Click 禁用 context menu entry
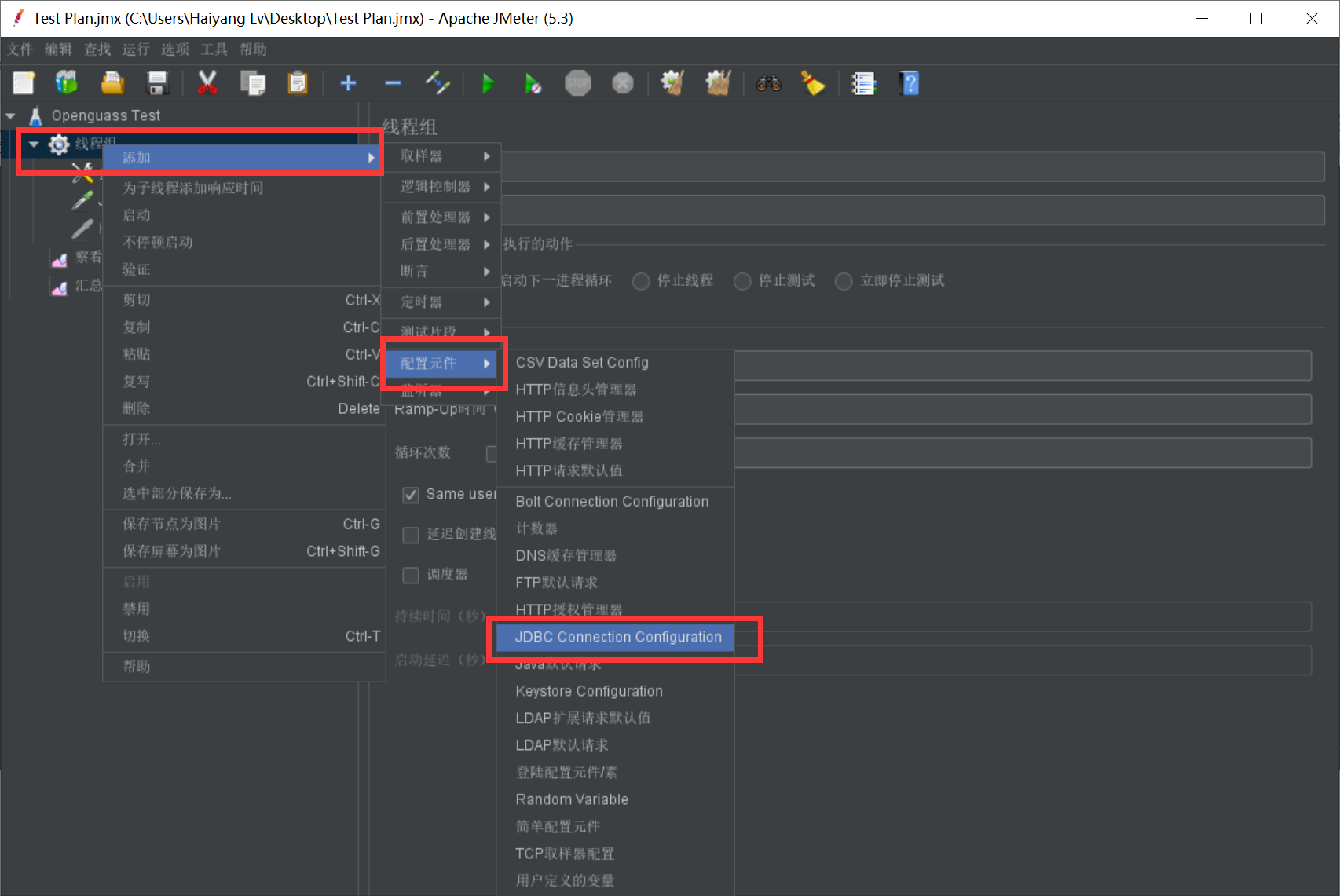The image size is (1340, 896). pyautogui.click(x=243, y=609)
